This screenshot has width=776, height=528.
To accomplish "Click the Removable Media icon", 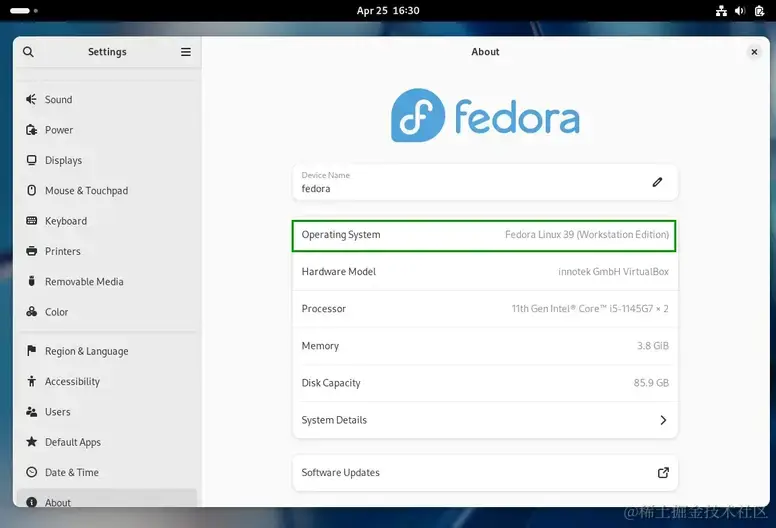I will click(31, 282).
